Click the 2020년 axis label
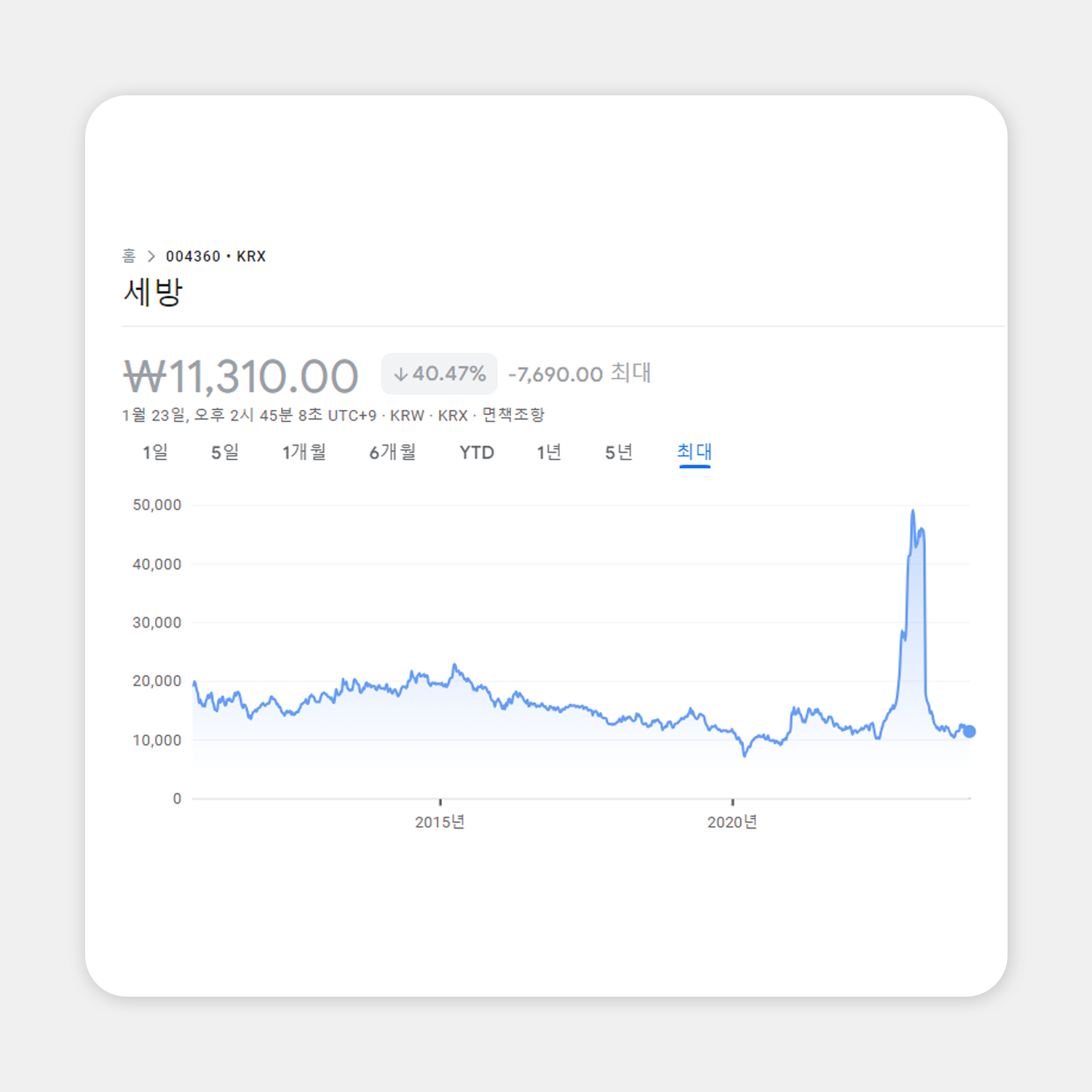This screenshot has height=1092, width=1092. pyautogui.click(x=732, y=822)
